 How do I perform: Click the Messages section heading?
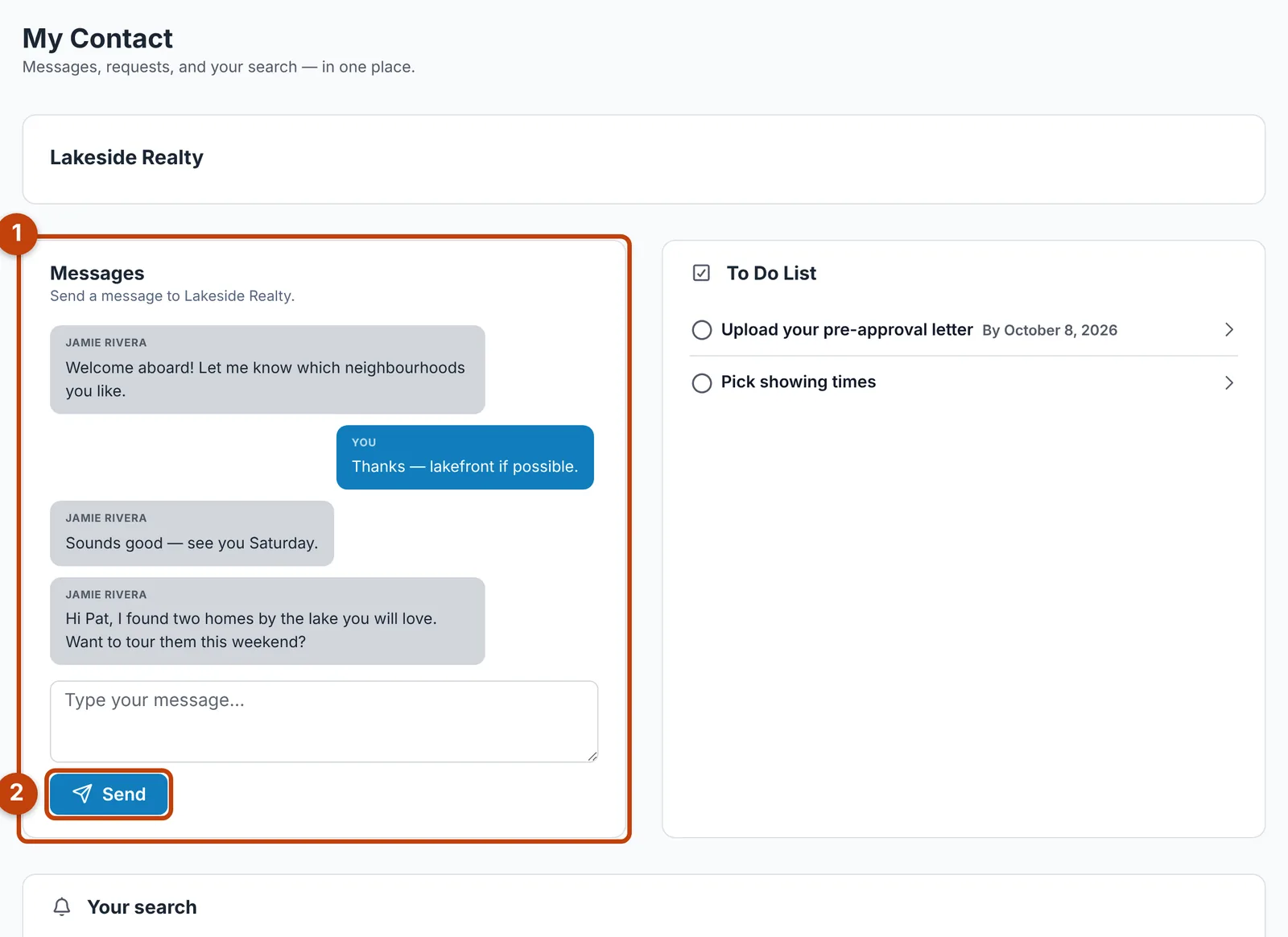(x=97, y=274)
